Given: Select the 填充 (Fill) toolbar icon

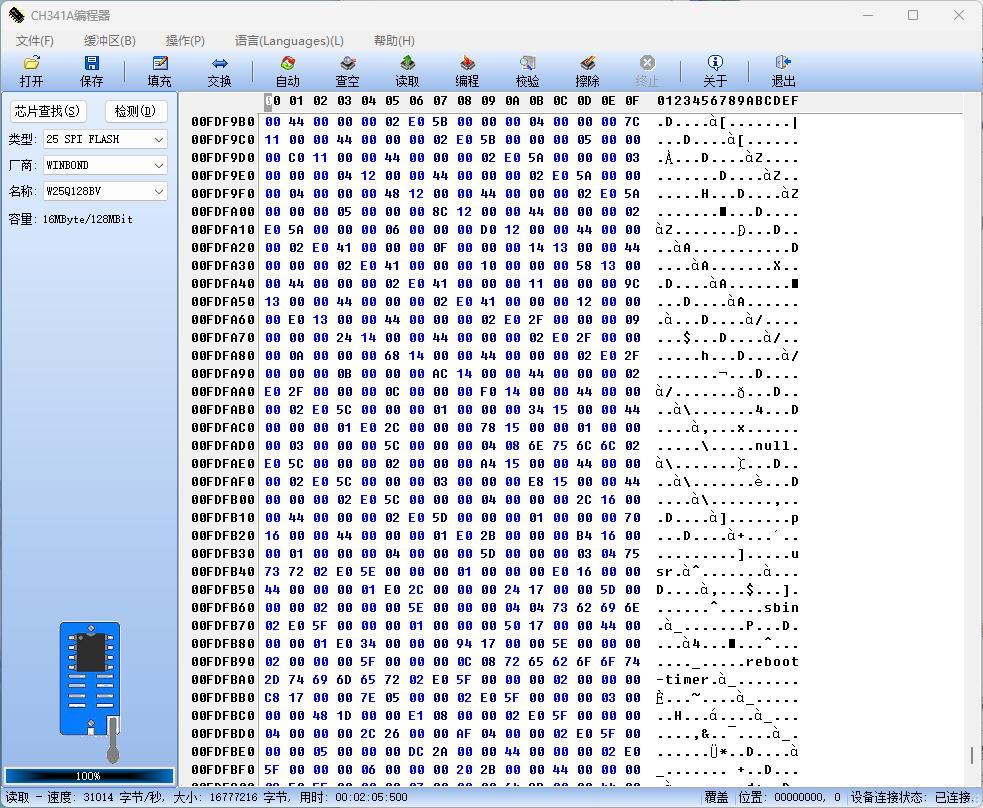Looking at the screenshot, I should click(x=159, y=63).
